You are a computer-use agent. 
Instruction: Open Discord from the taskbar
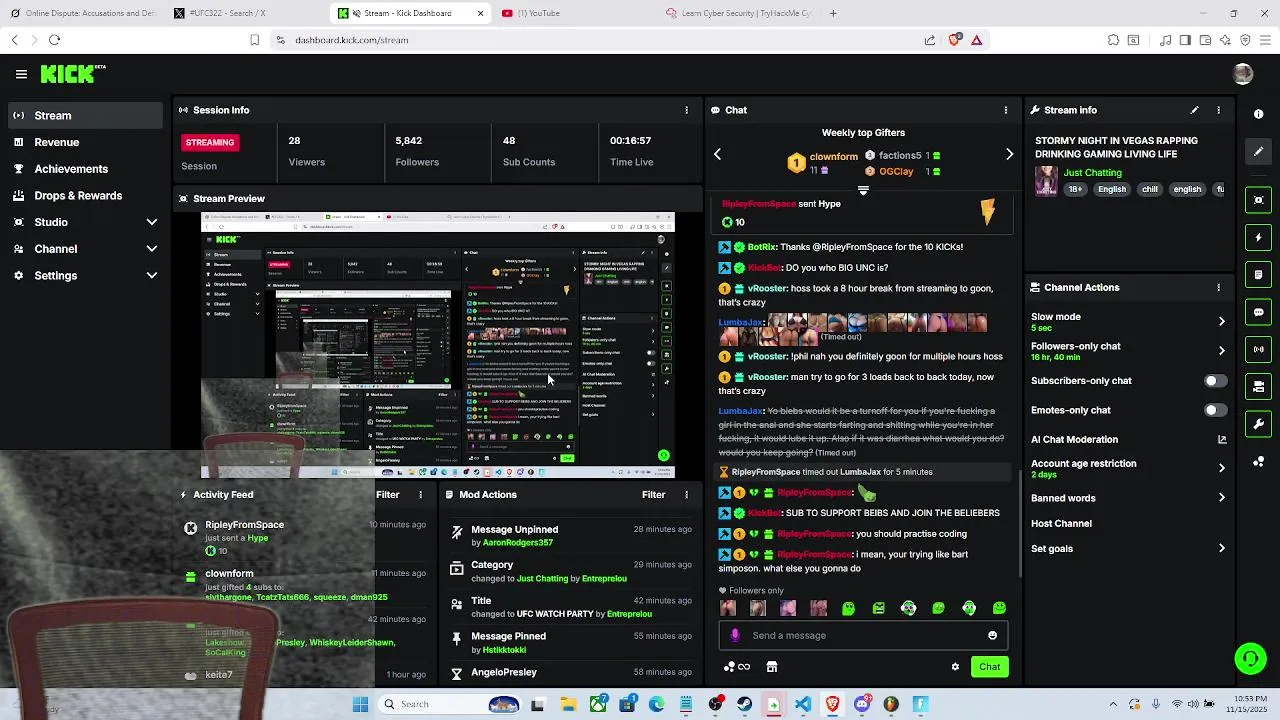862,704
